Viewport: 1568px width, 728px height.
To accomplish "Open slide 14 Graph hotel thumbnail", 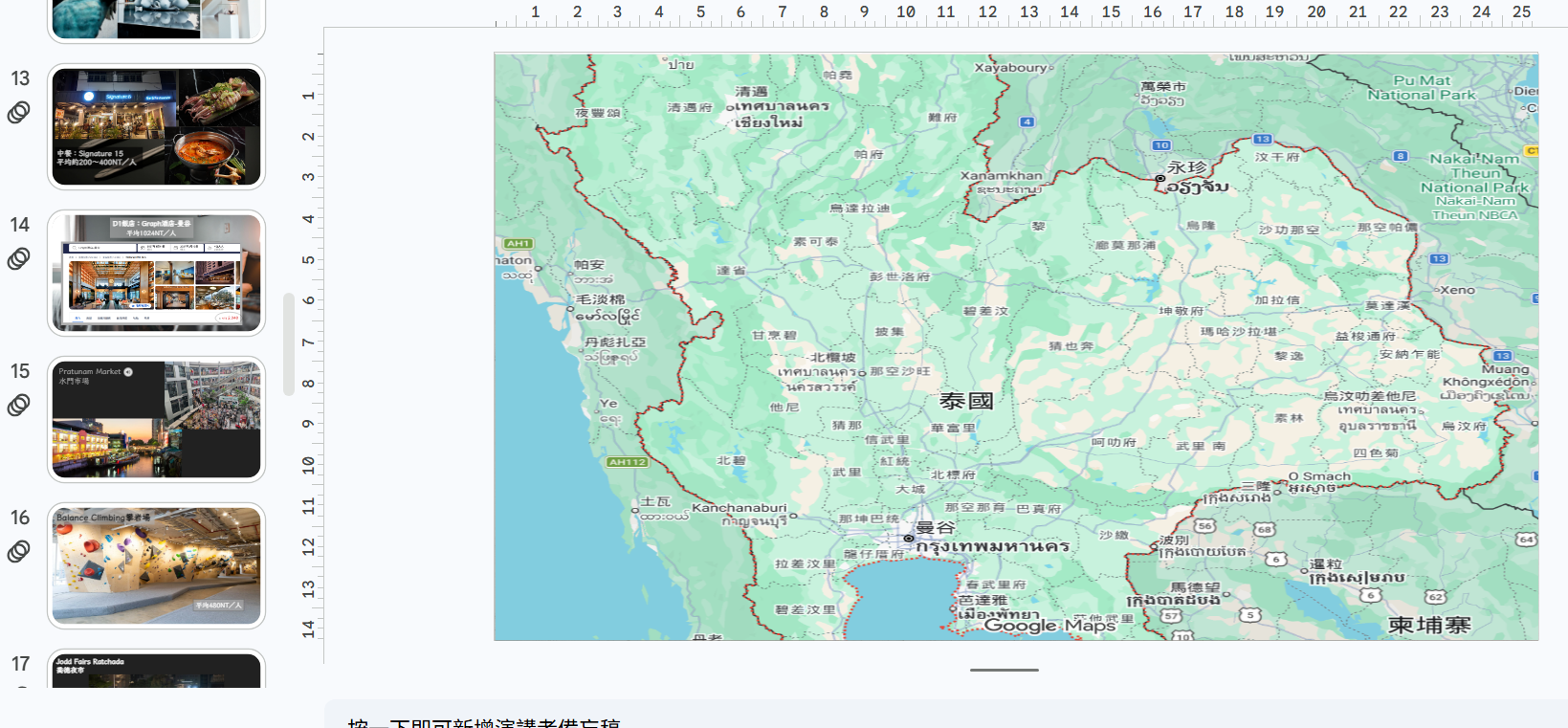I will [156, 273].
